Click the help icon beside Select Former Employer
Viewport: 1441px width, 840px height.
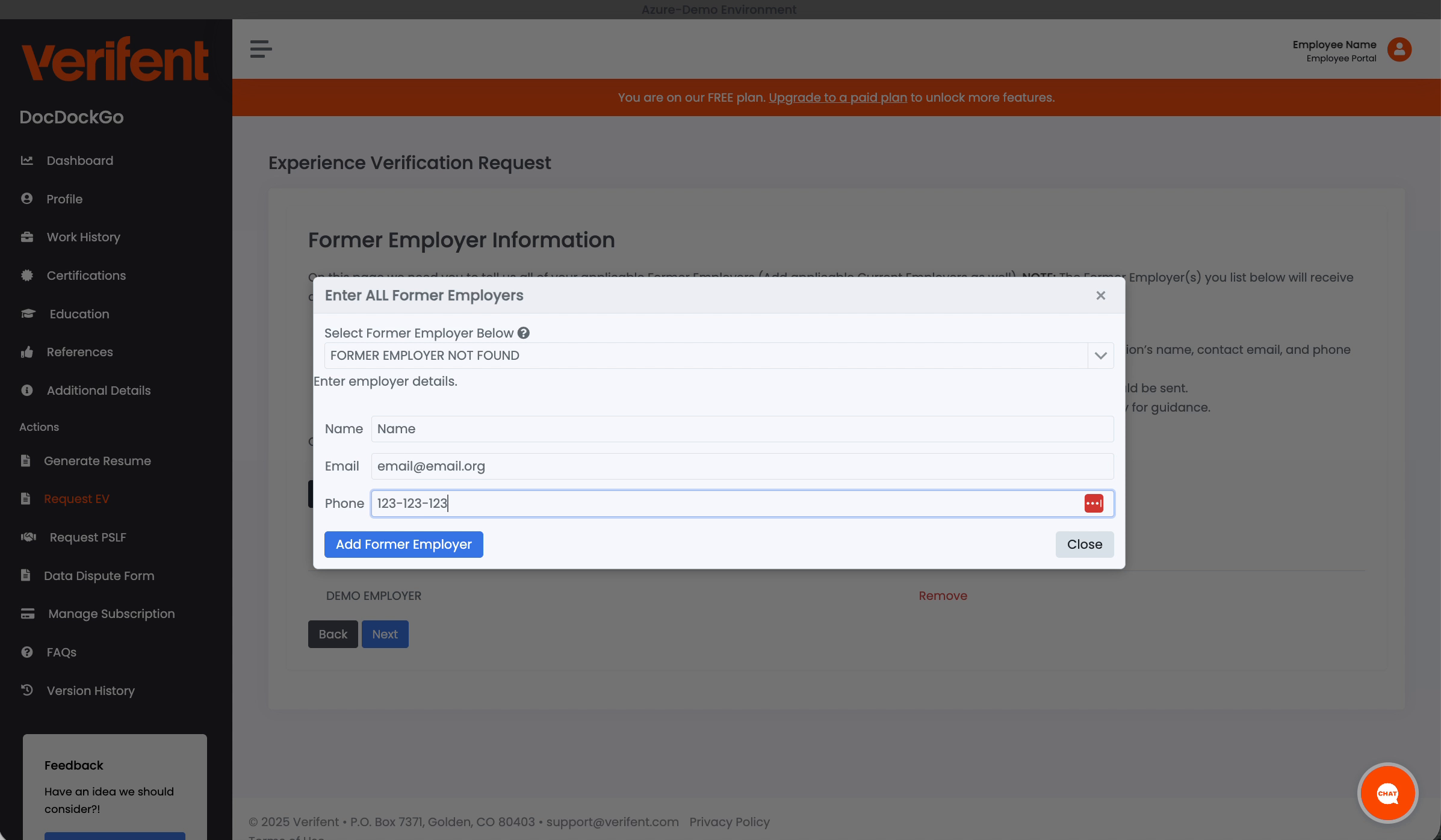pyautogui.click(x=523, y=333)
